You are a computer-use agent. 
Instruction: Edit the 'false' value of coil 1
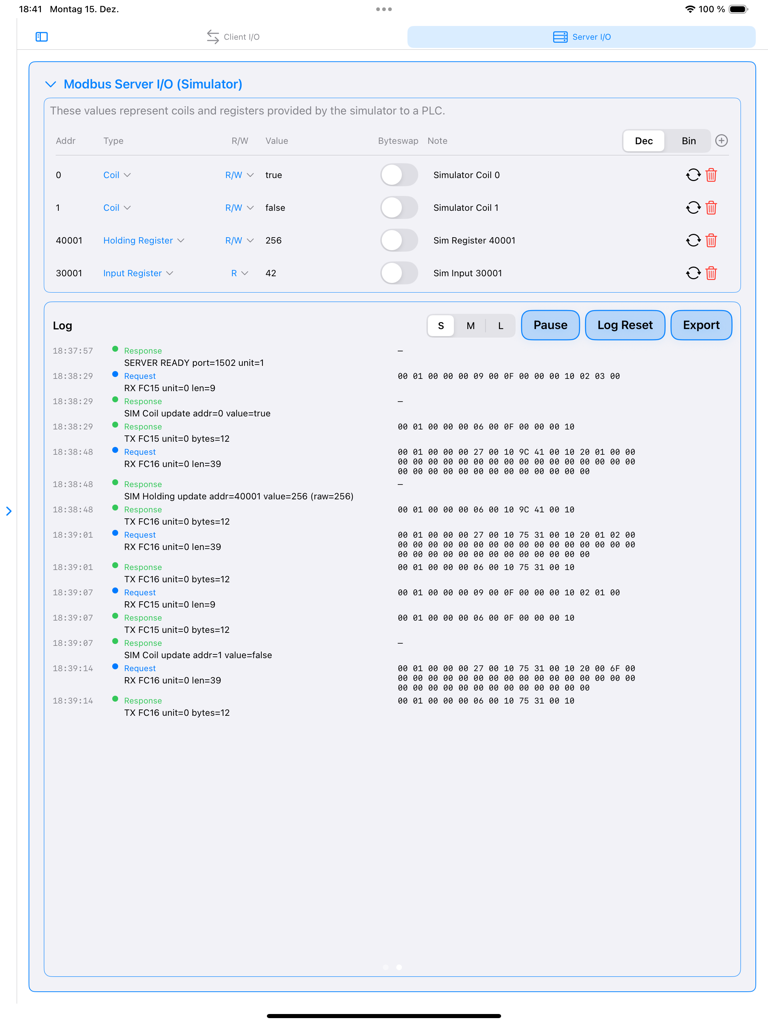click(275, 208)
